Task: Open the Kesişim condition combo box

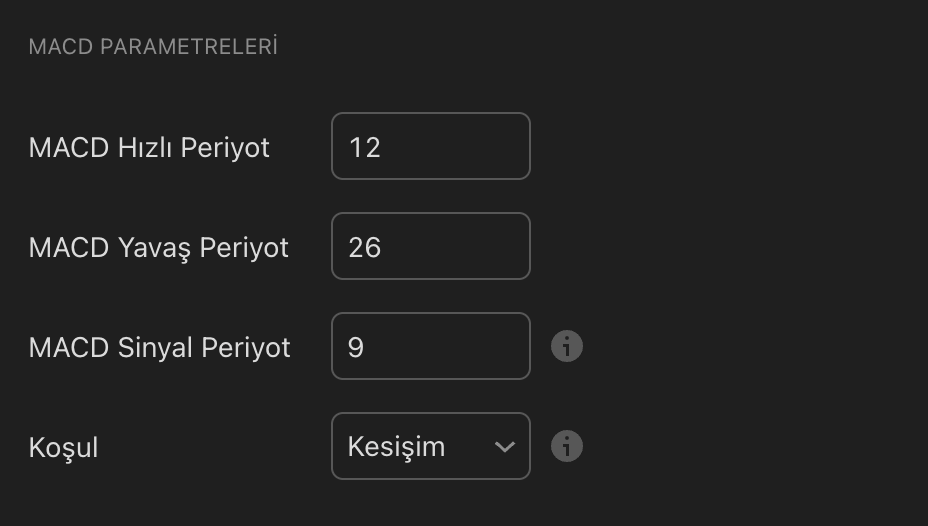Action: [430, 446]
